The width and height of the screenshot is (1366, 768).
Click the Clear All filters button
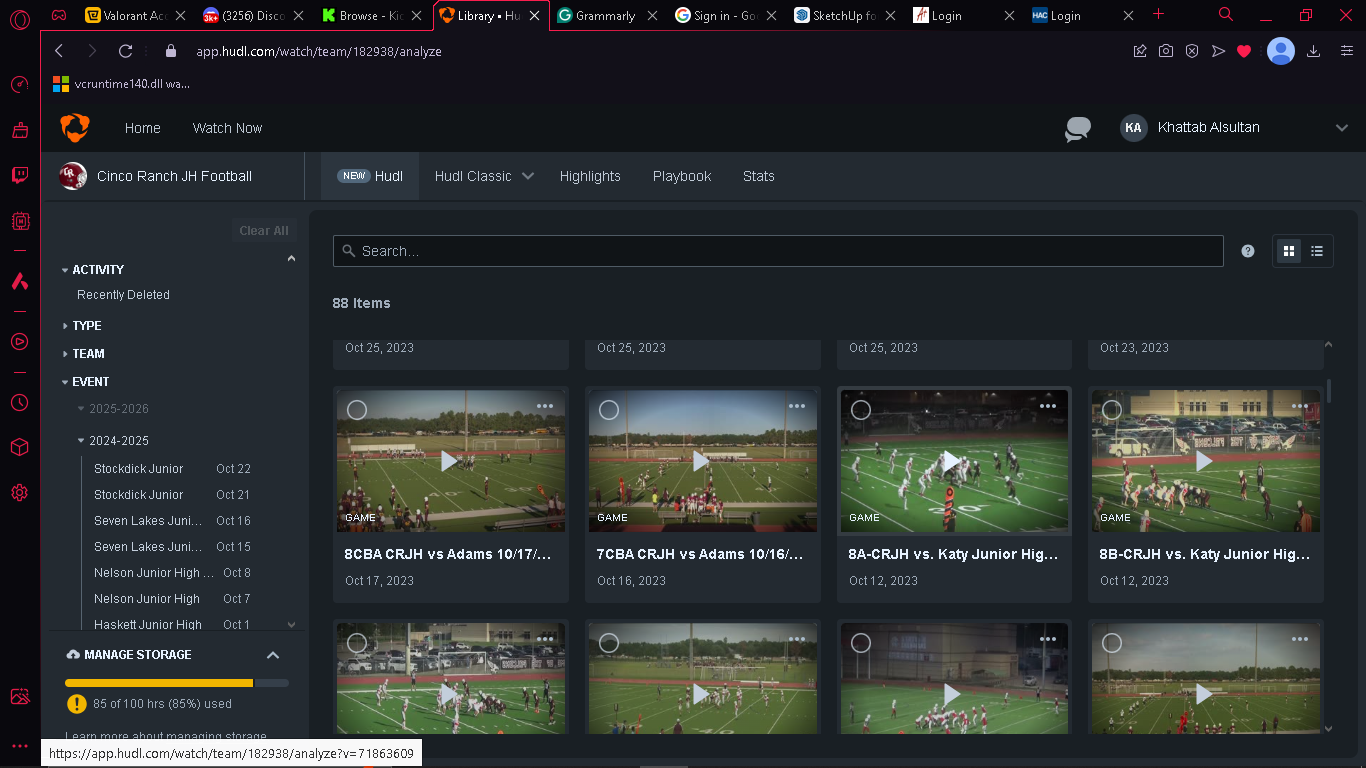point(264,231)
